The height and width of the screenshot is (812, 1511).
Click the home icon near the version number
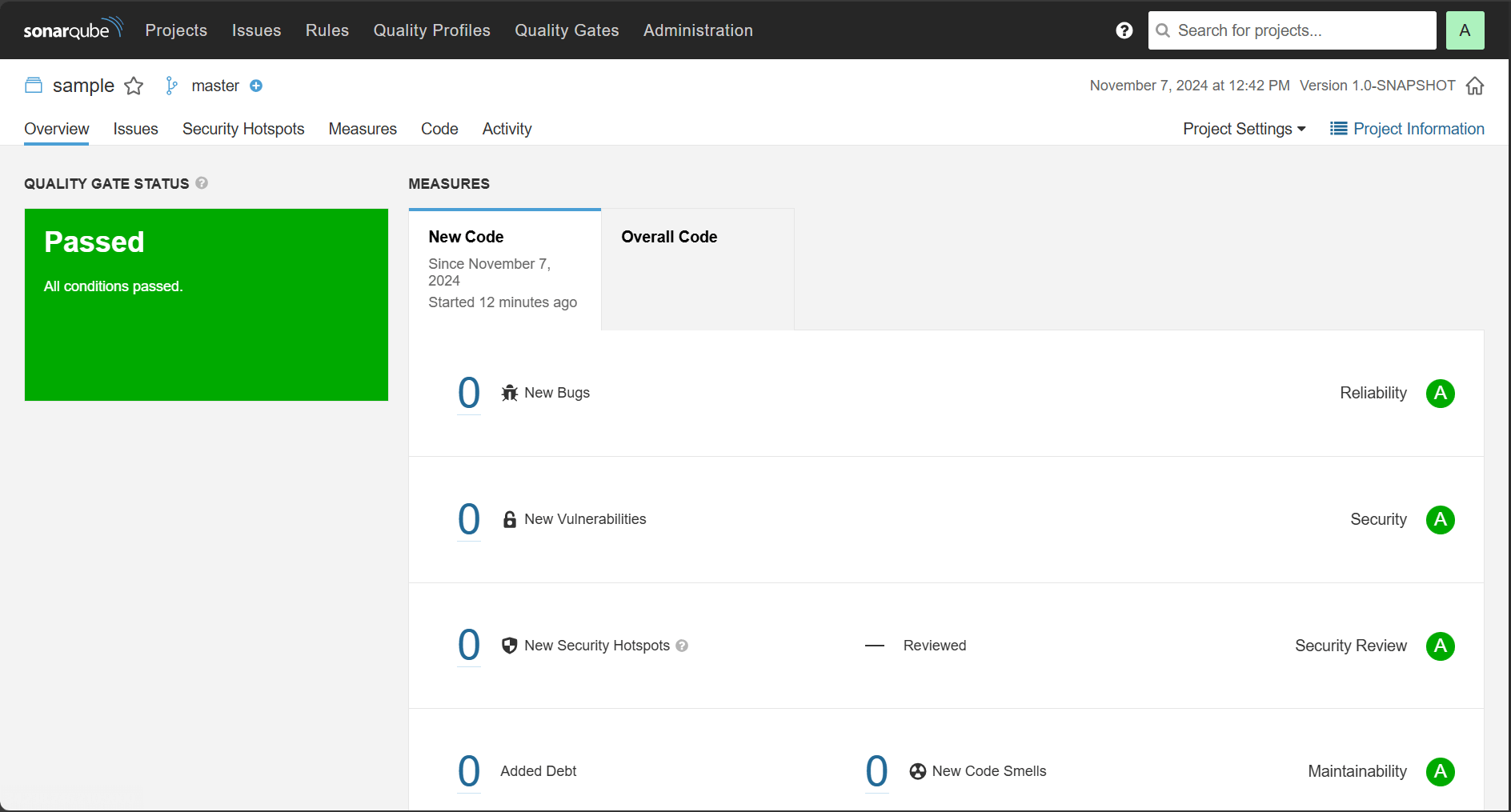1476,86
